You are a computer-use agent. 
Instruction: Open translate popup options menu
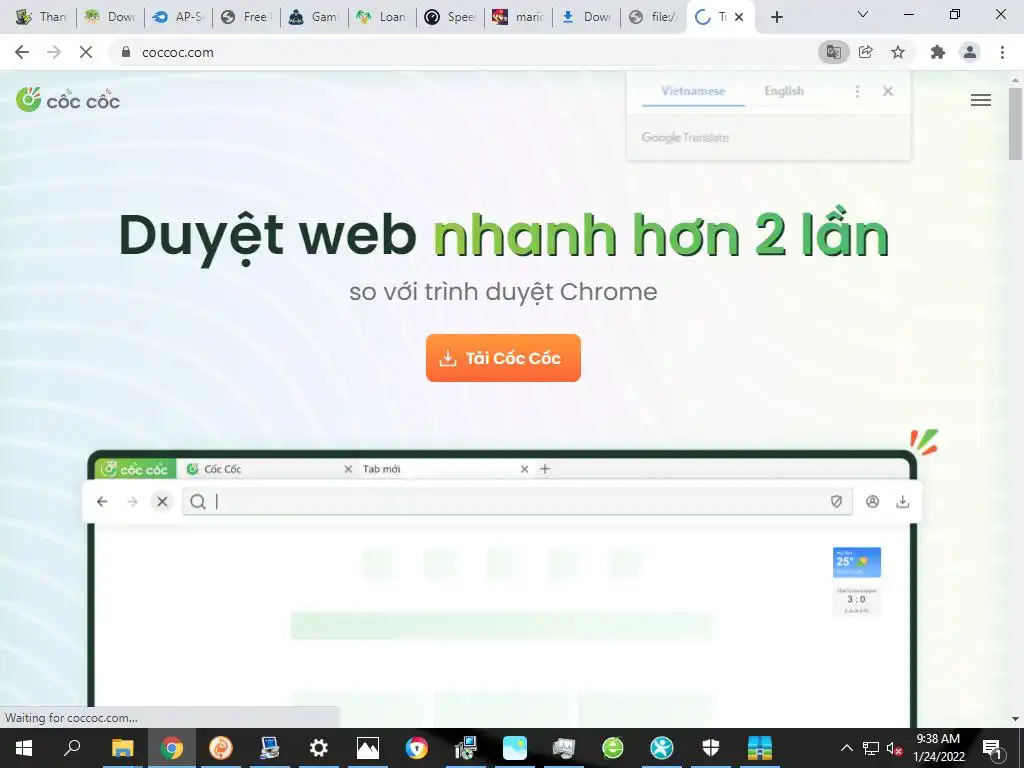click(x=857, y=91)
